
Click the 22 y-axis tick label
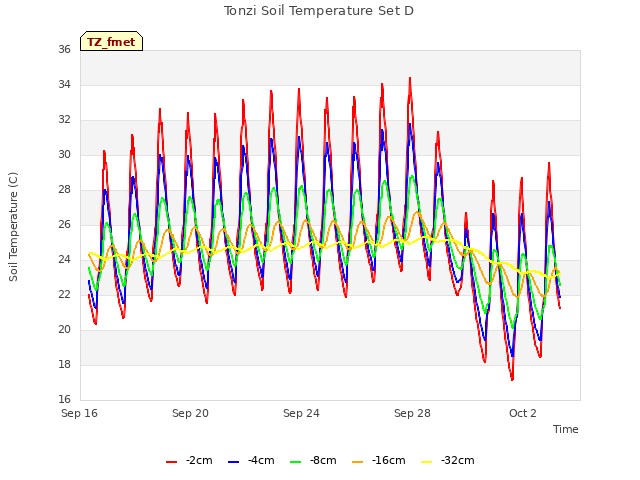(64, 294)
